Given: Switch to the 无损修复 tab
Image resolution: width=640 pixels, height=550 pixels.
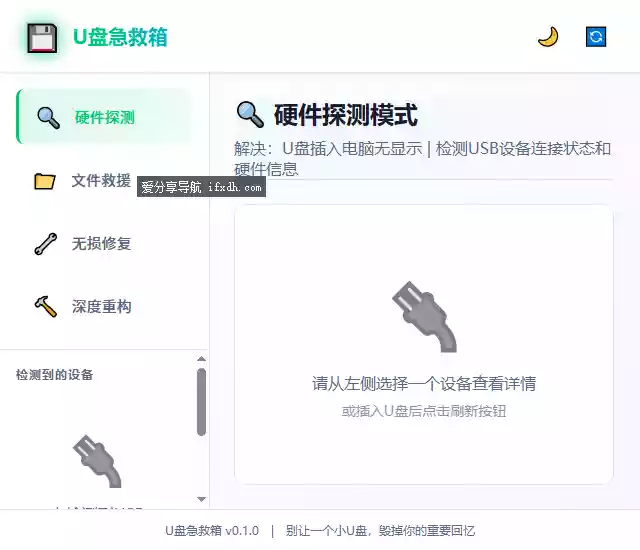Looking at the screenshot, I should click(x=103, y=244).
